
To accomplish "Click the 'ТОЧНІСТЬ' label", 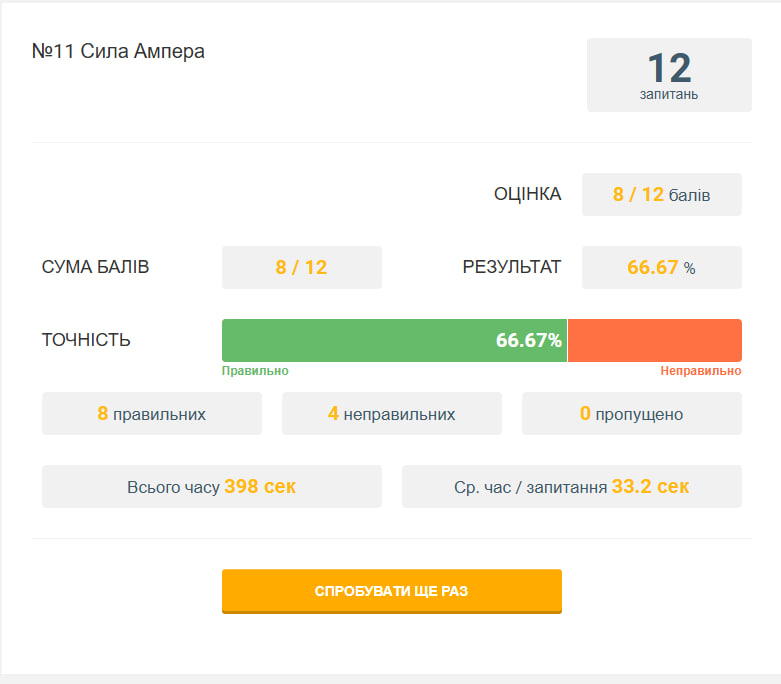I will 86,340.
